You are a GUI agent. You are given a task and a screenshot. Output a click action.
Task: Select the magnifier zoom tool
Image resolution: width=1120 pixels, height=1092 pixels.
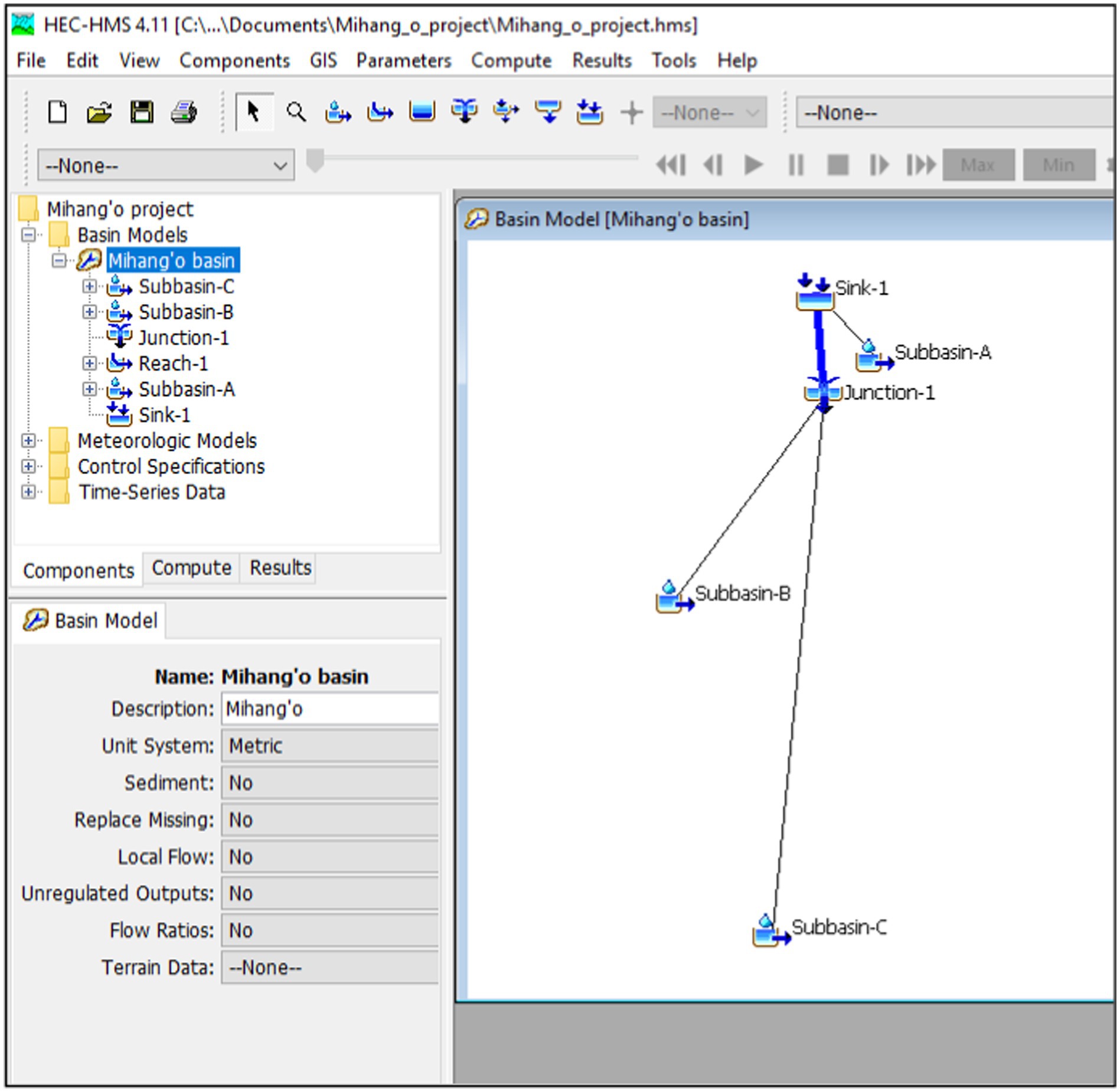point(296,112)
